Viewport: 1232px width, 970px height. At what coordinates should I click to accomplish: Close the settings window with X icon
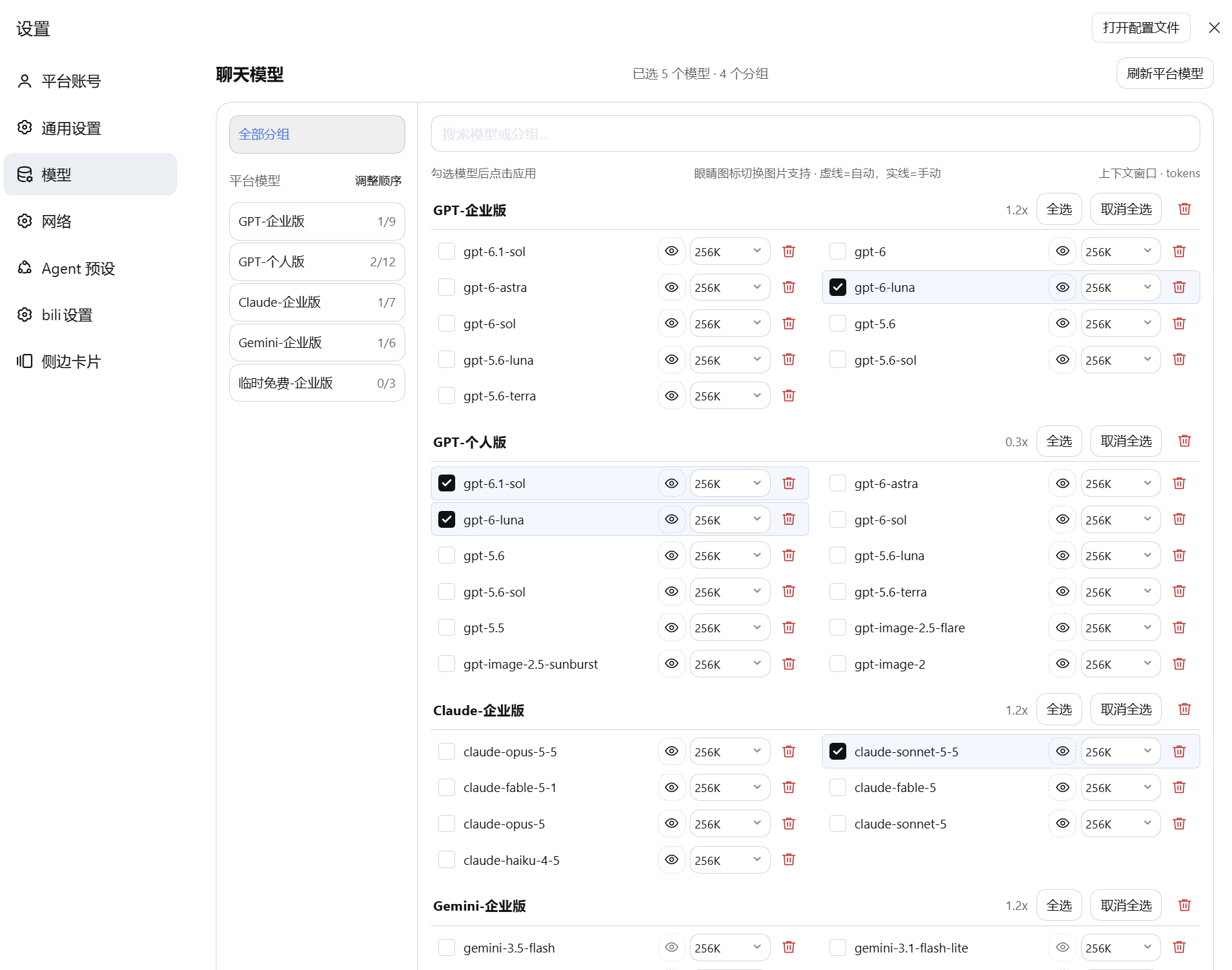[x=1214, y=28]
